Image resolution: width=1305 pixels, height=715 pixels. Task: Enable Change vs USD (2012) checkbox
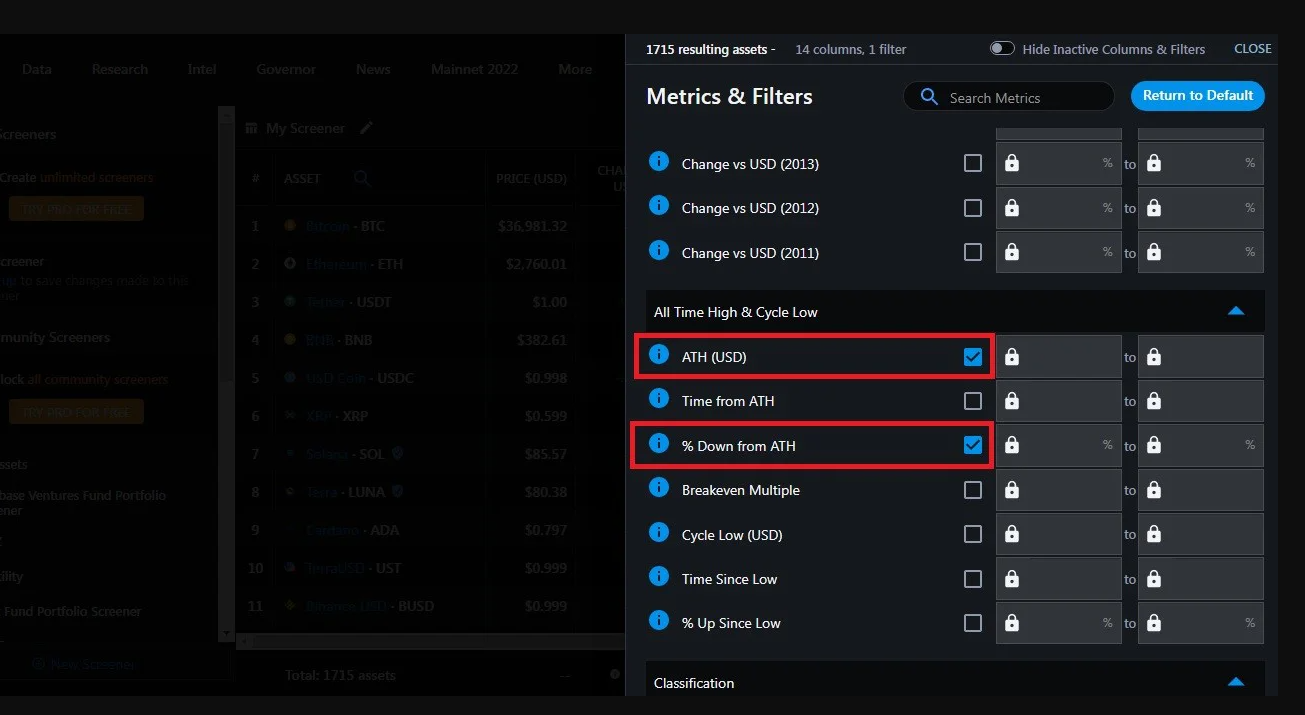973,208
